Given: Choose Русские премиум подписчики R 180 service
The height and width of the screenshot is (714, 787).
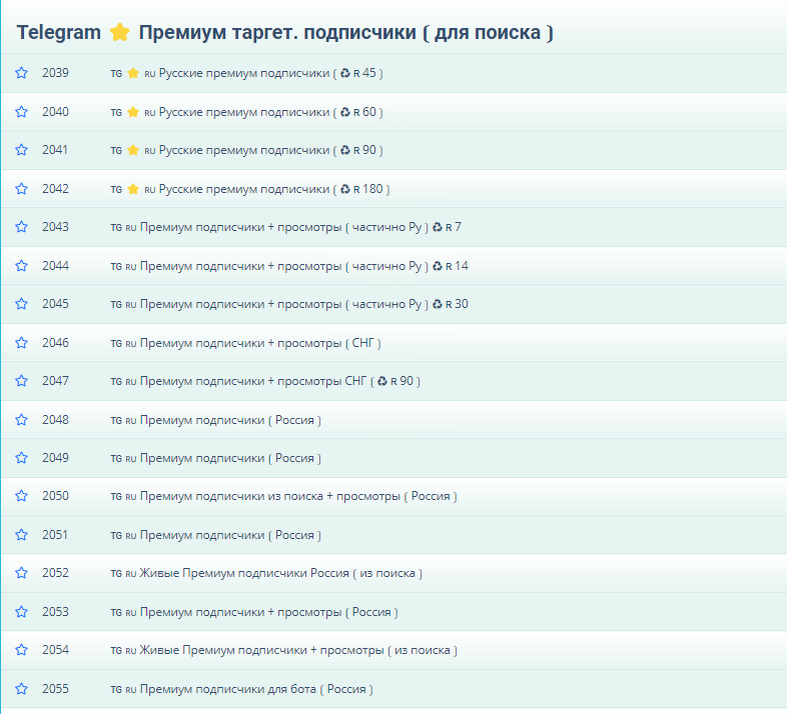Looking at the screenshot, I should 250,189.
